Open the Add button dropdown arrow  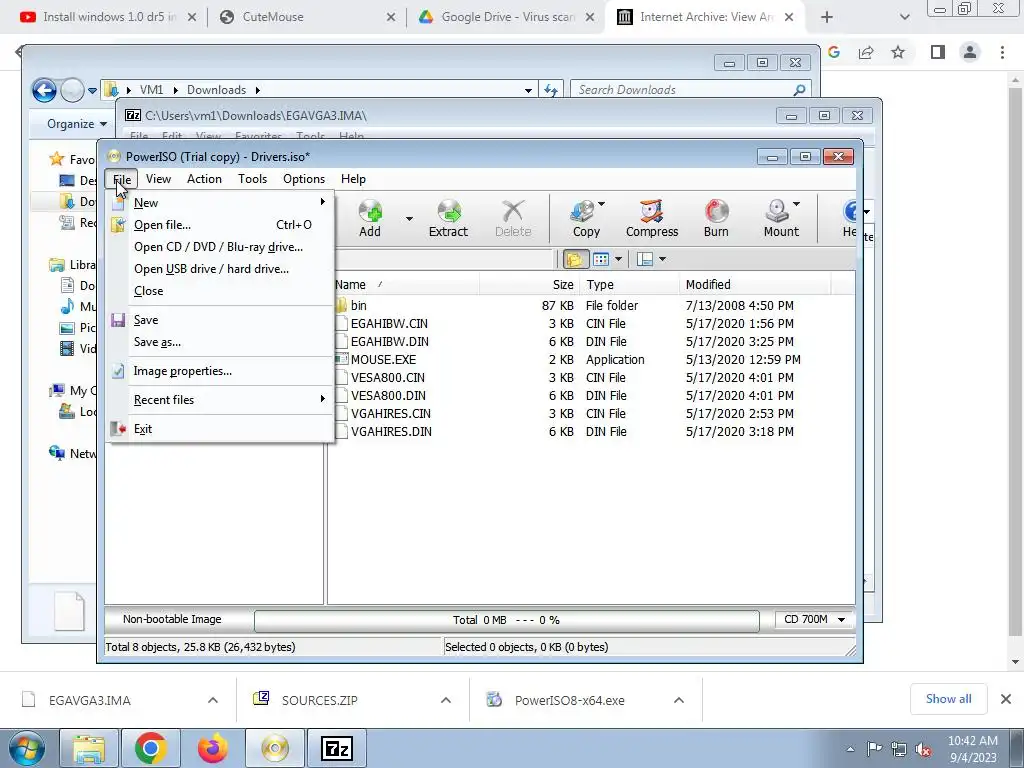(x=409, y=219)
